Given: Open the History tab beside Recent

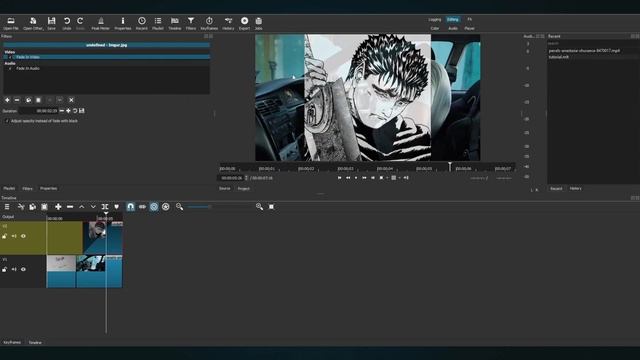Looking at the screenshot, I should (x=576, y=189).
